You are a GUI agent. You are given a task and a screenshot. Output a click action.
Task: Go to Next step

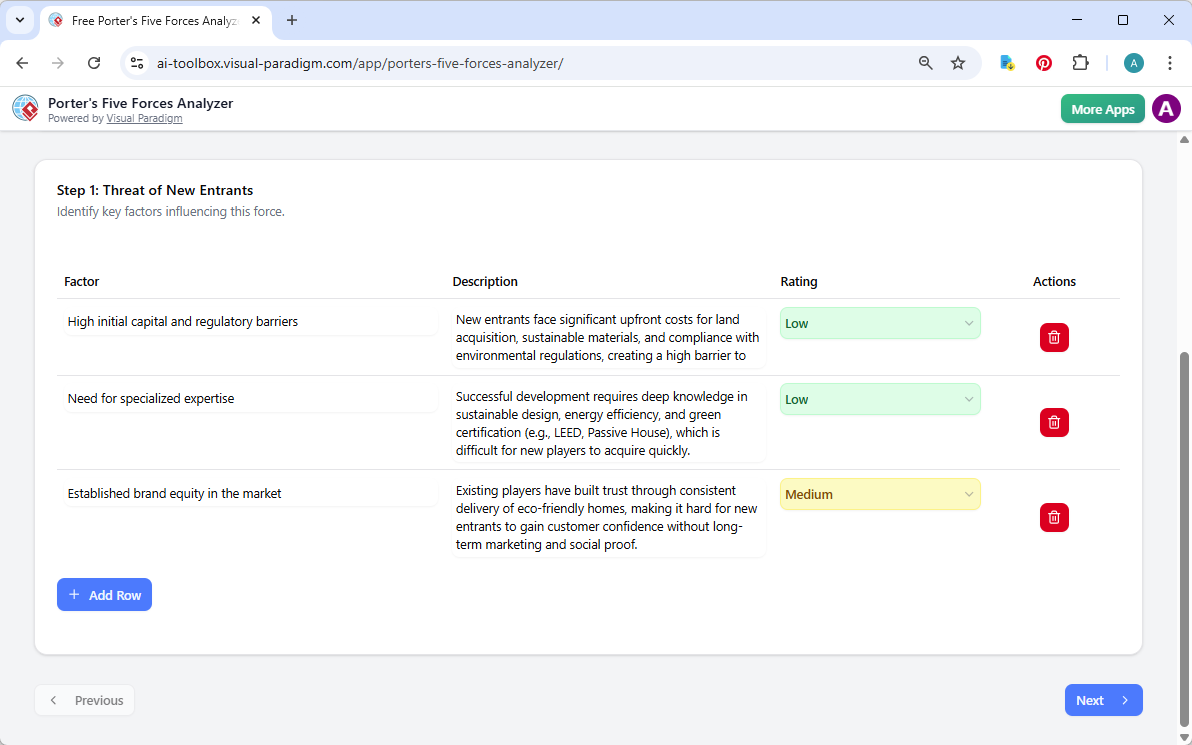tap(1102, 700)
